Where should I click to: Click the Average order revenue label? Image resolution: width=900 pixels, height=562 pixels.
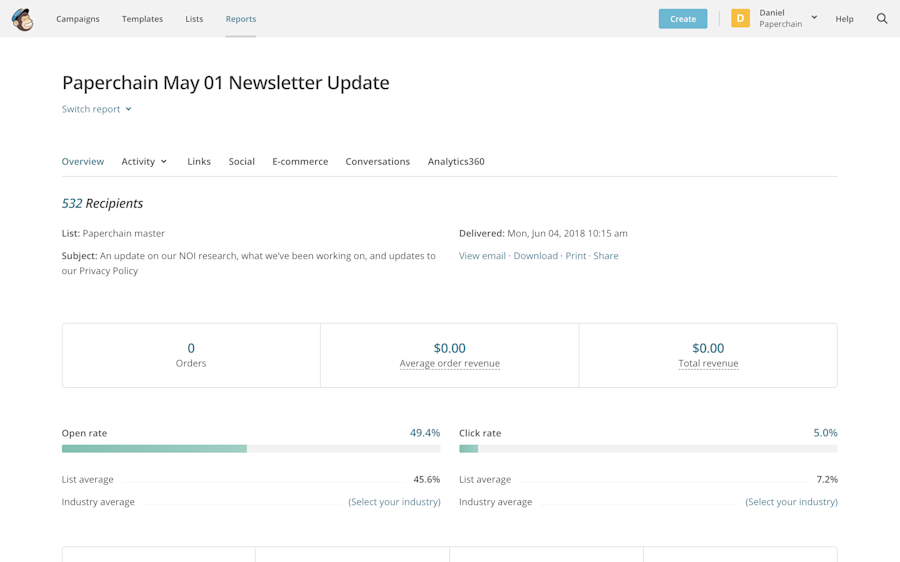pyautogui.click(x=449, y=363)
